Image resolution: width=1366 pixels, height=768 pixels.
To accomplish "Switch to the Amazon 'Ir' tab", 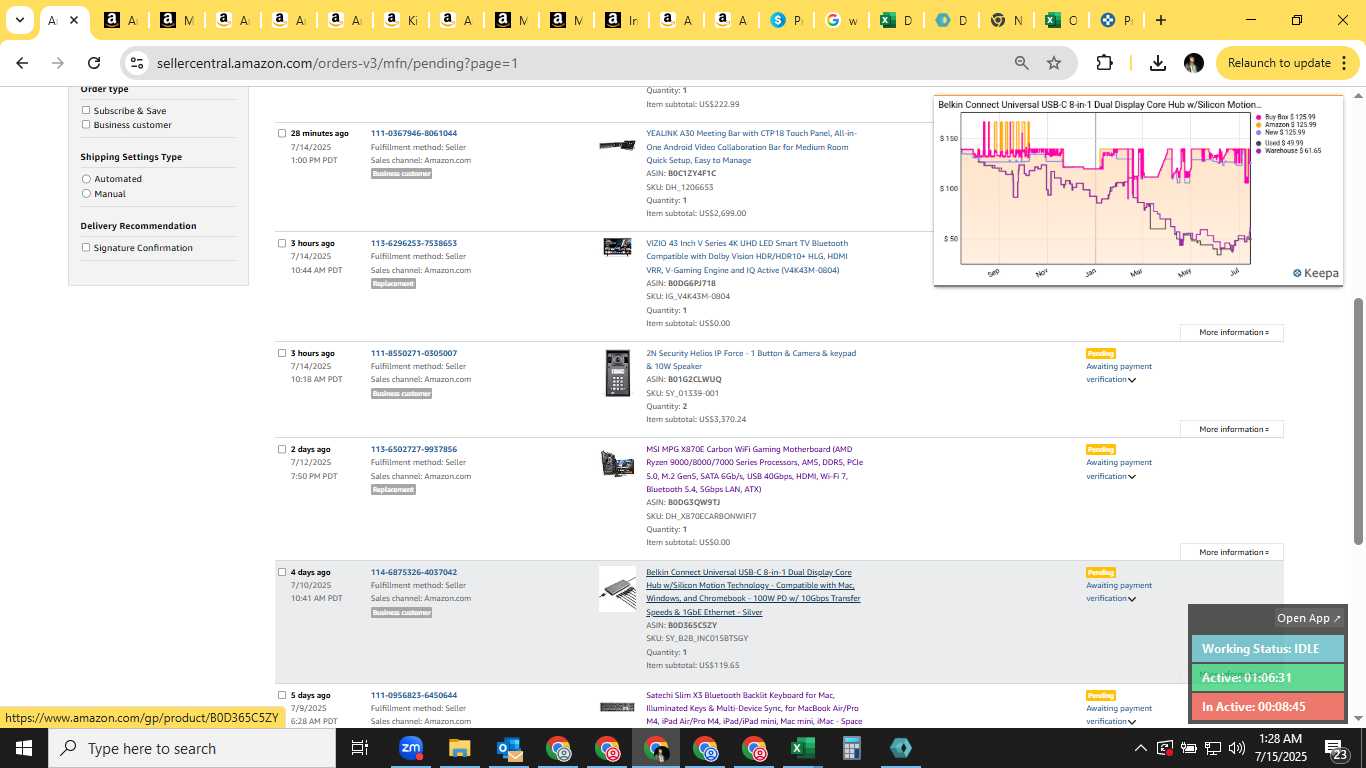I will (x=621, y=20).
